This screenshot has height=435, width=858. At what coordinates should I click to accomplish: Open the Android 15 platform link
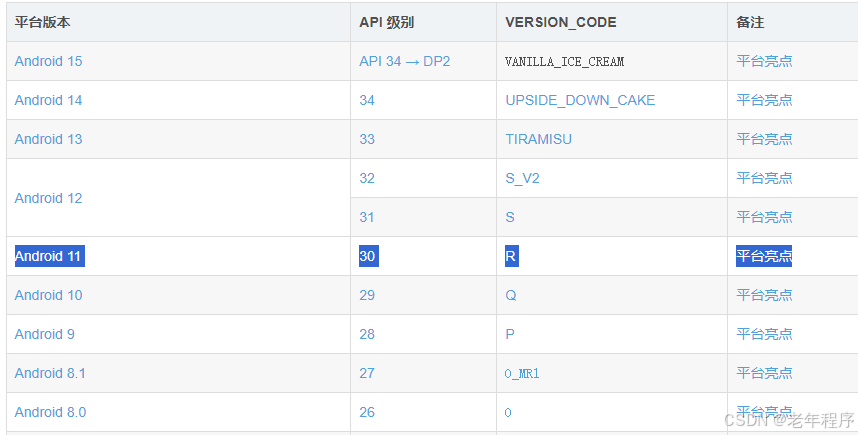[x=48, y=61]
